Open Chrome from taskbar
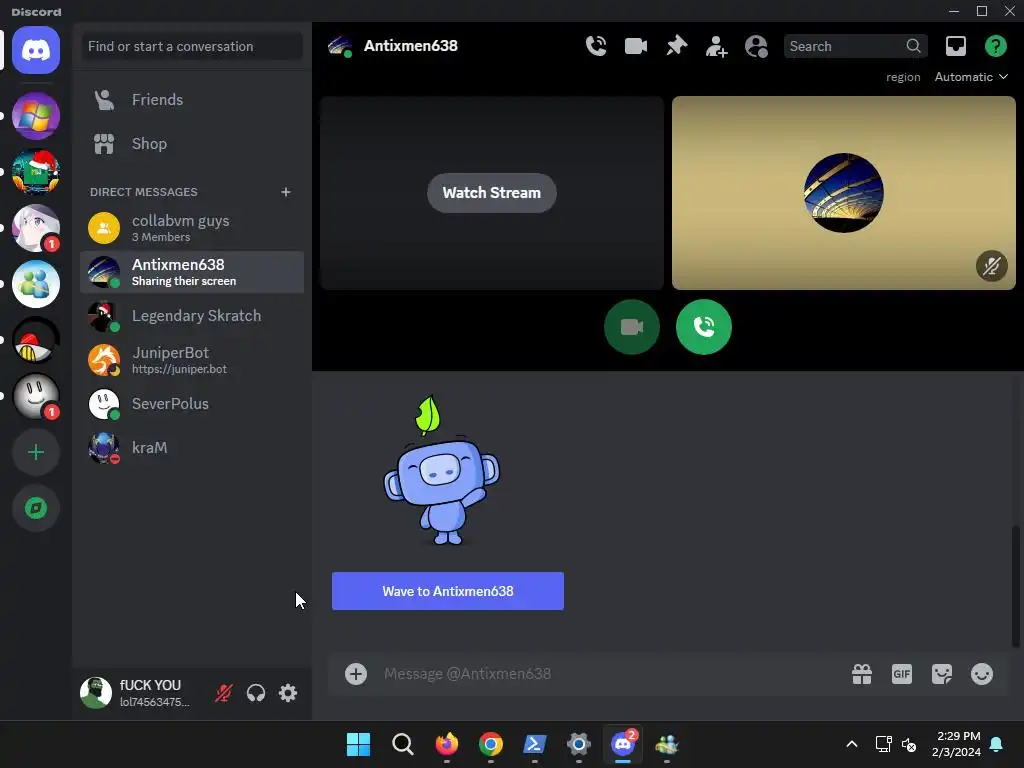This screenshot has width=1024, height=768. [x=490, y=744]
